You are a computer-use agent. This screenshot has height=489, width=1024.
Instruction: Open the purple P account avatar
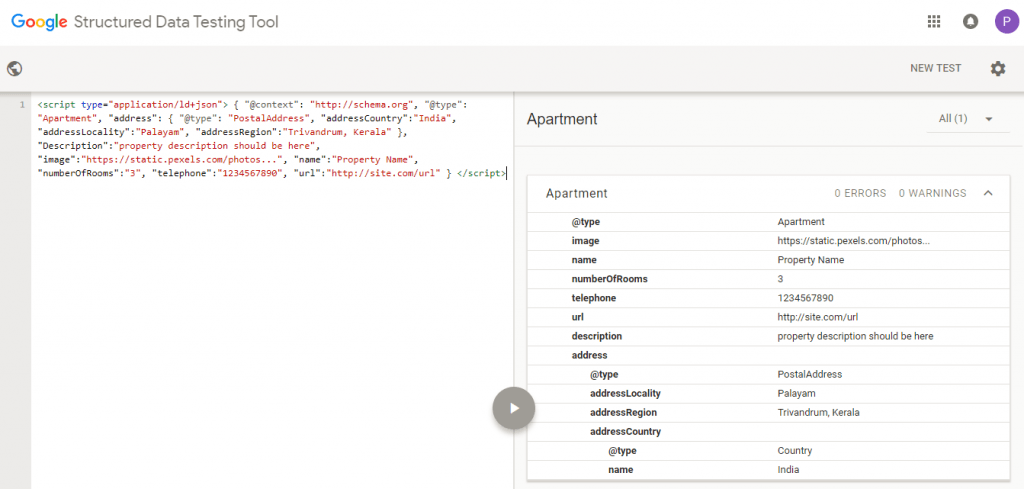click(x=1006, y=22)
